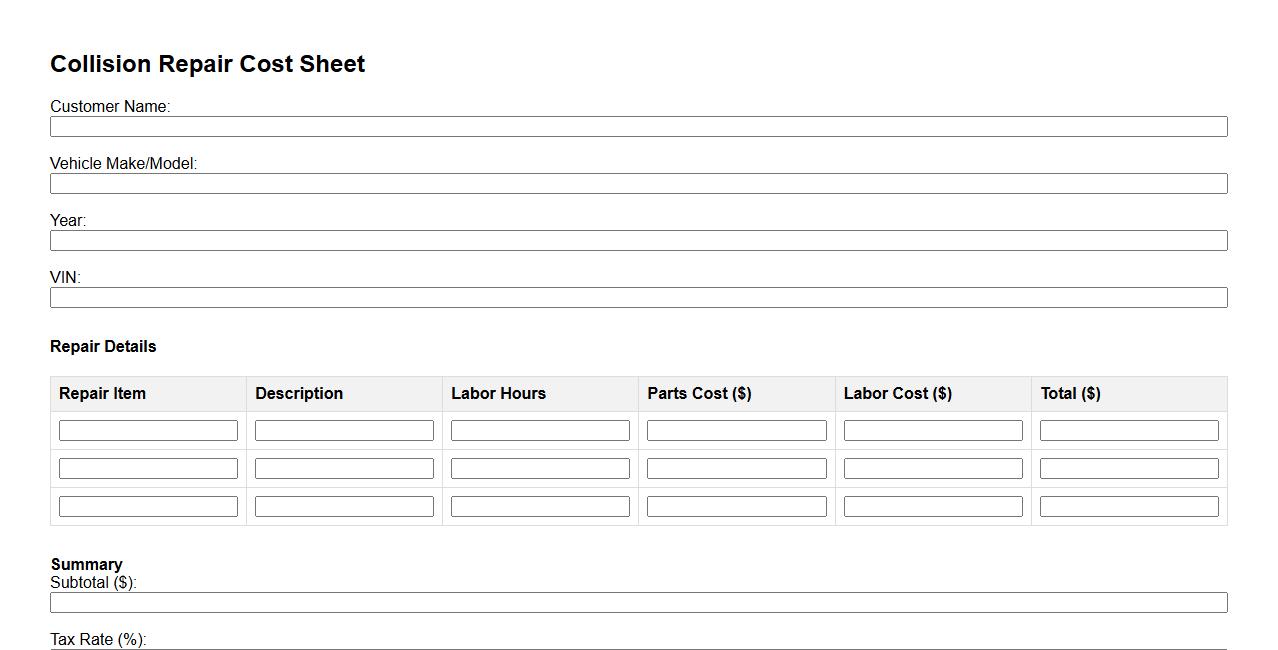Image resolution: width=1278 pixels, height=650 pixels.
Task: Click third row Labor Cost input
Action: click(933, 506)
